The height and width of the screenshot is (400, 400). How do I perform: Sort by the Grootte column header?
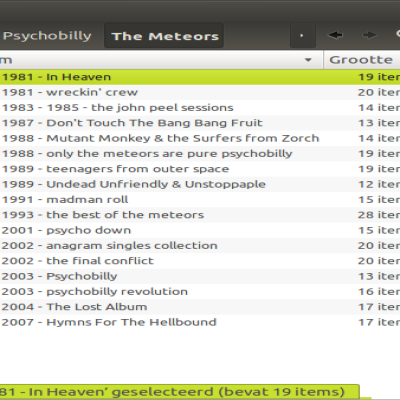click(x=362, y=60)
